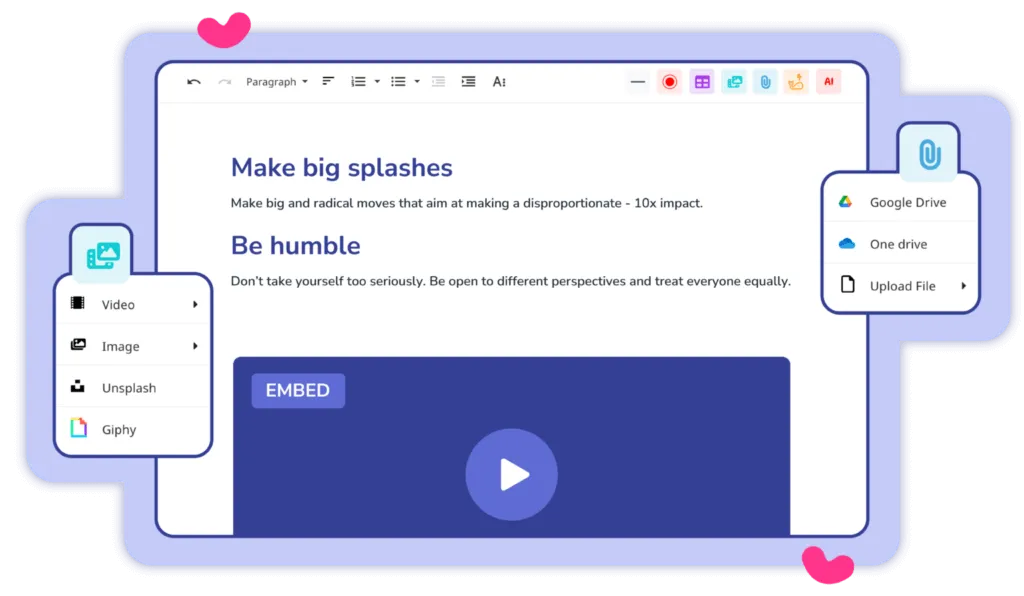Click the undo arrow icon
Image resolution: width=1024 pixels, height=596 pixels.
(x=193, y=82)
